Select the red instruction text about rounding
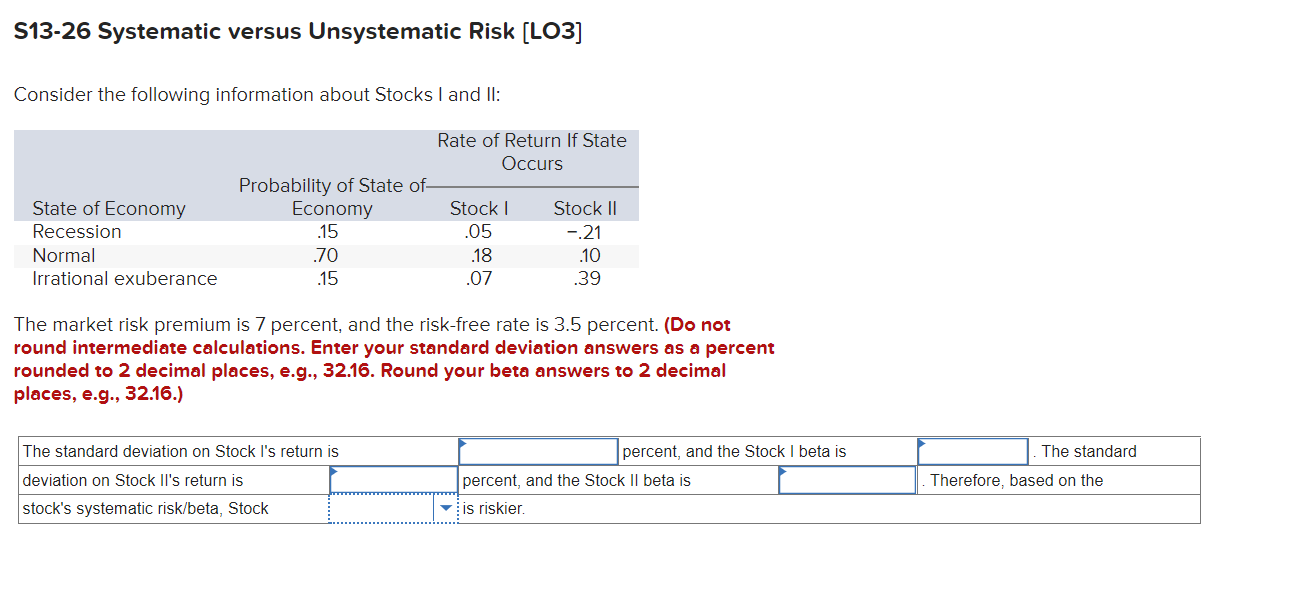1312x592 pixels. [390, 358]
